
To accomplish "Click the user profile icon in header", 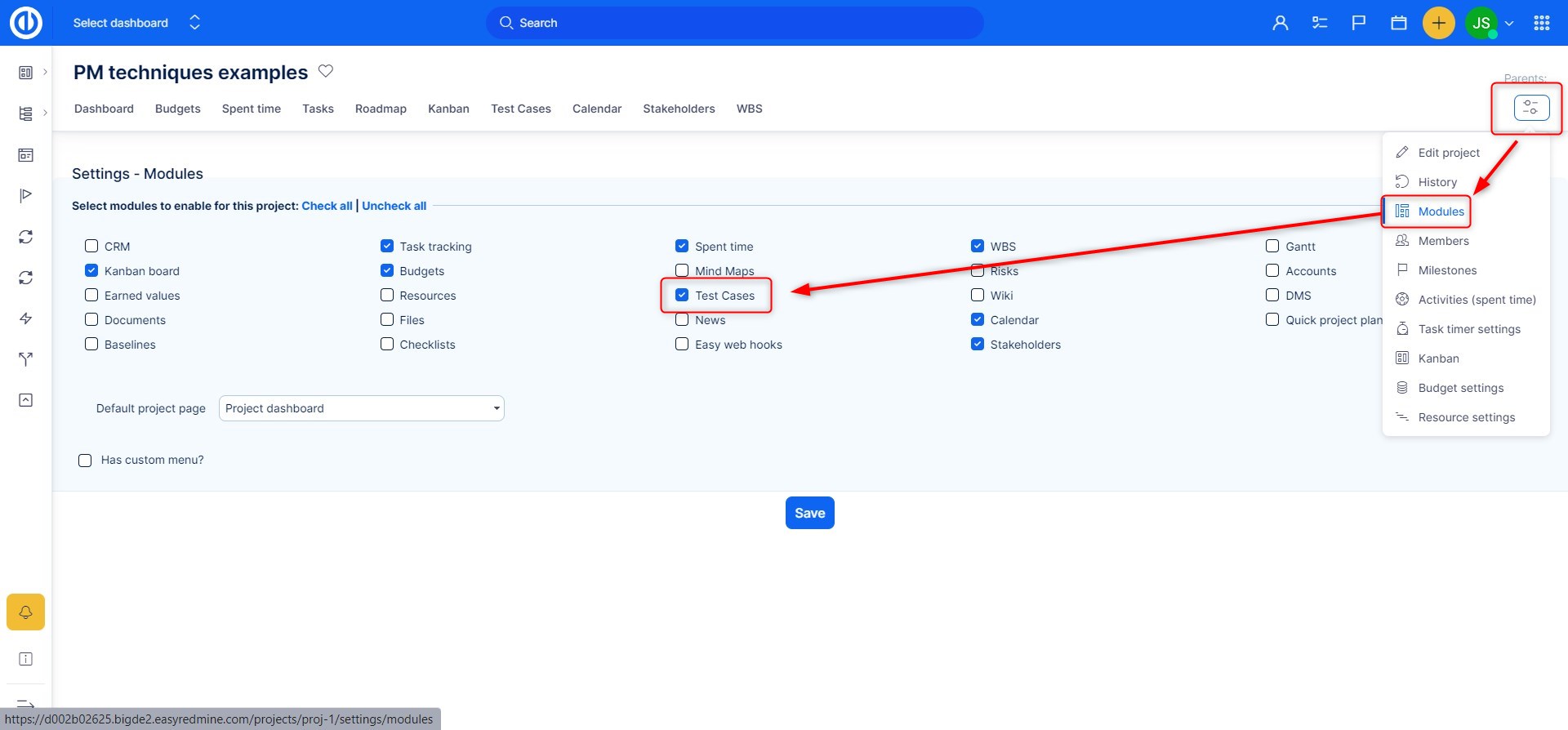I will 1280,23.
